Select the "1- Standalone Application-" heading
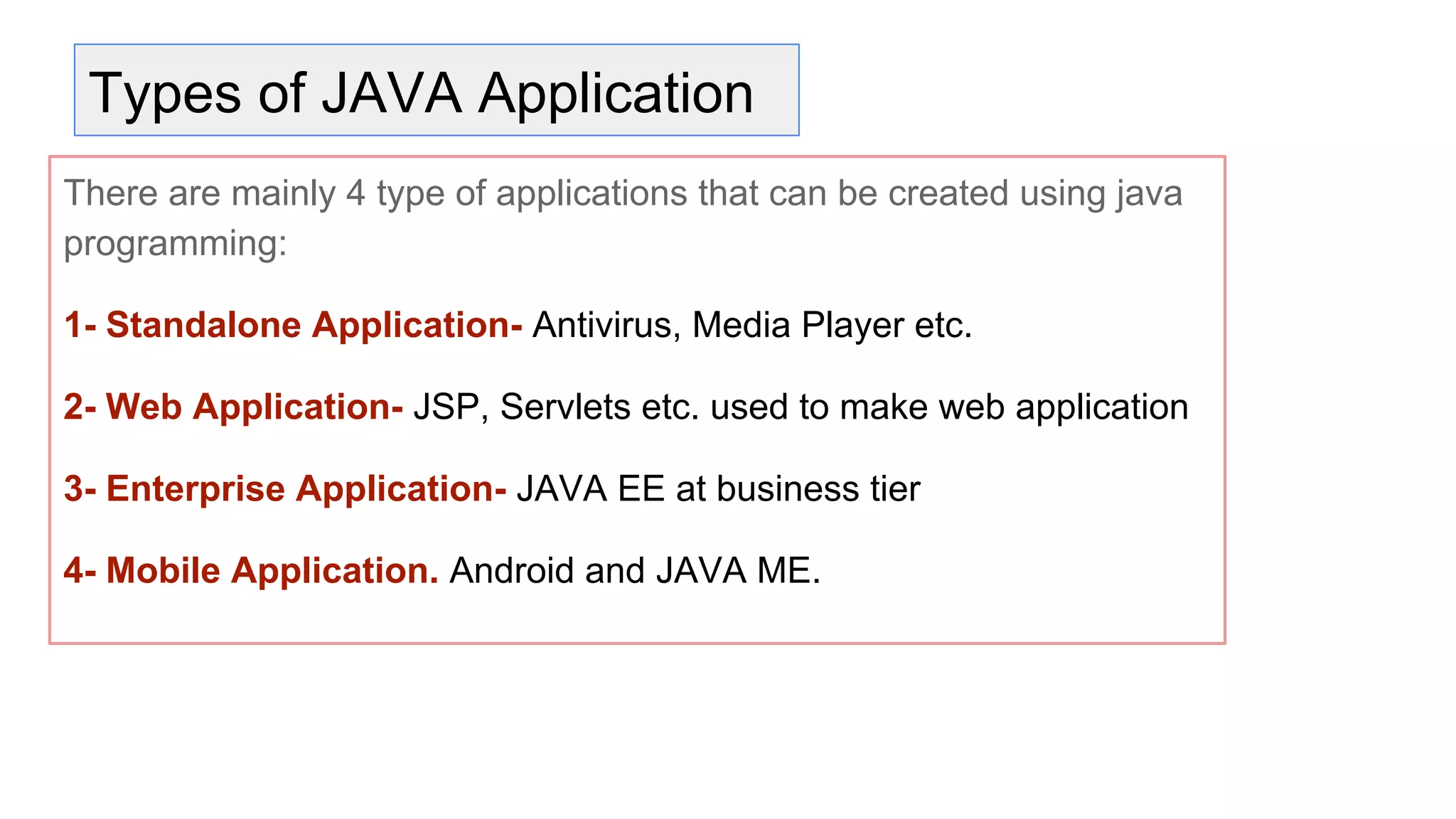Viewport: 1456px width, 819px height. tap(293, 326)
